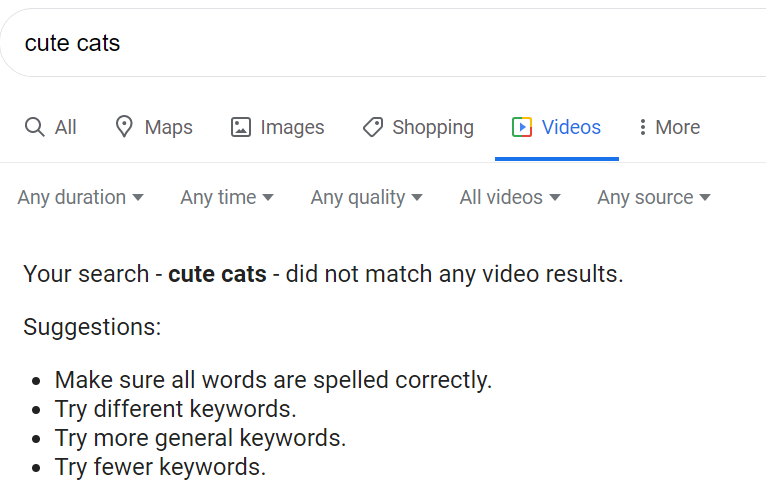Open the Any quality dropdown
The image size is (766, 497).
pyautogui.click(x=366, y=197)
